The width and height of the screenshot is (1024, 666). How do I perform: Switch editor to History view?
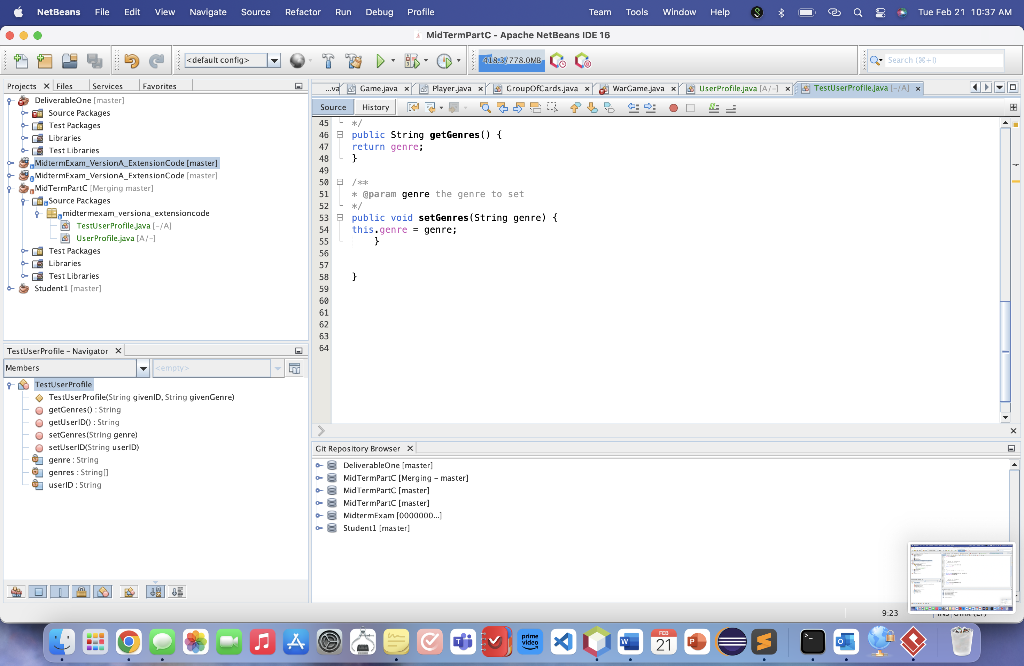375,107
